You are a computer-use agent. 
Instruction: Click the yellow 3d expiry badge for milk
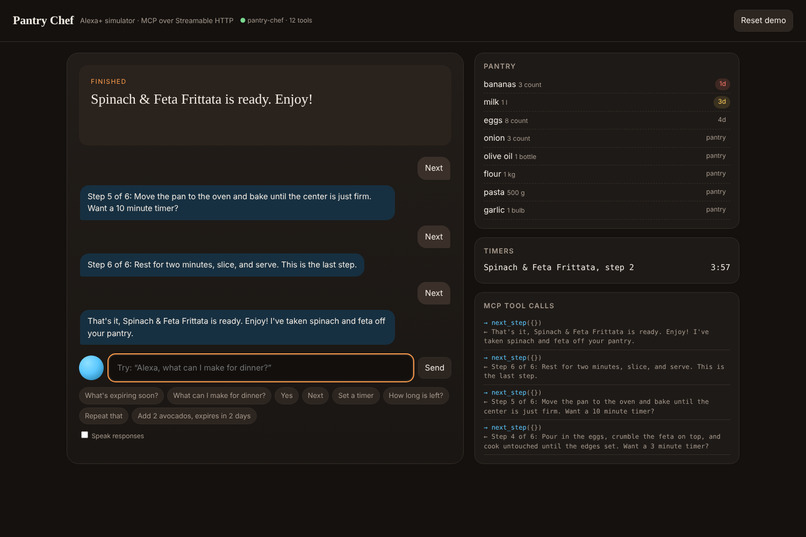(722, 102)
